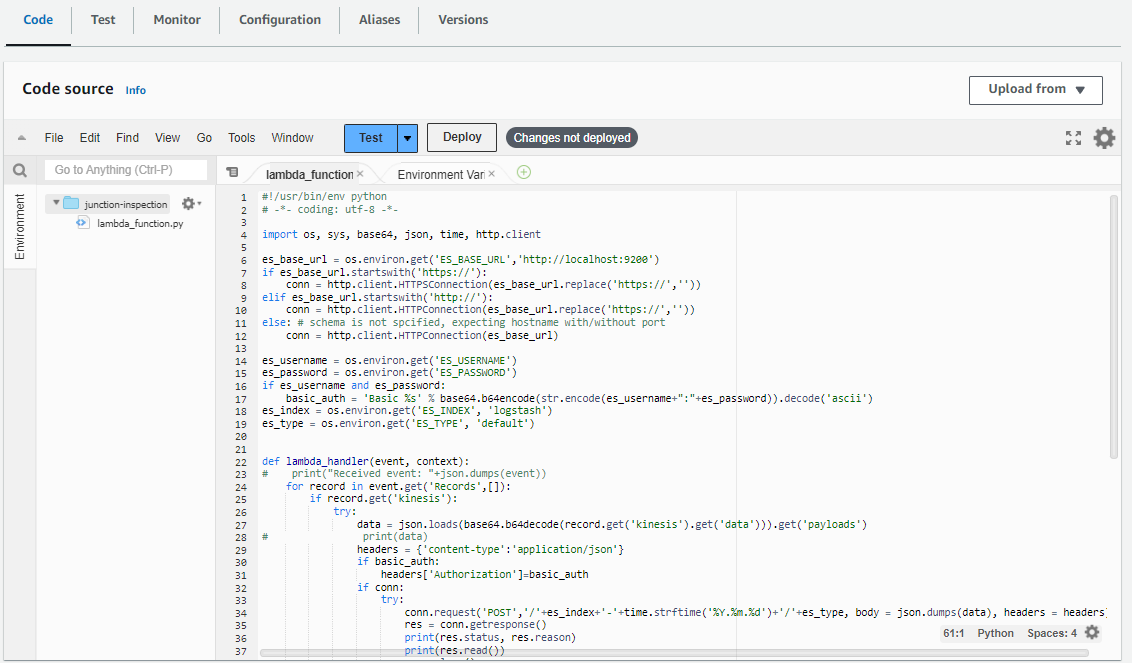Open editor preferences gear icon
This screenshot has width=1132, height=663.
tap(1104, 138)
